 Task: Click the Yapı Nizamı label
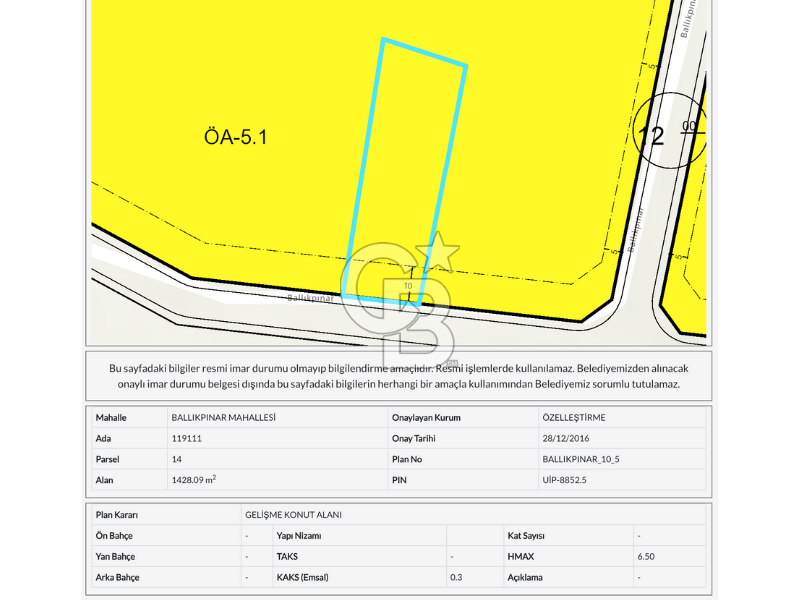[x=299, y=536]
